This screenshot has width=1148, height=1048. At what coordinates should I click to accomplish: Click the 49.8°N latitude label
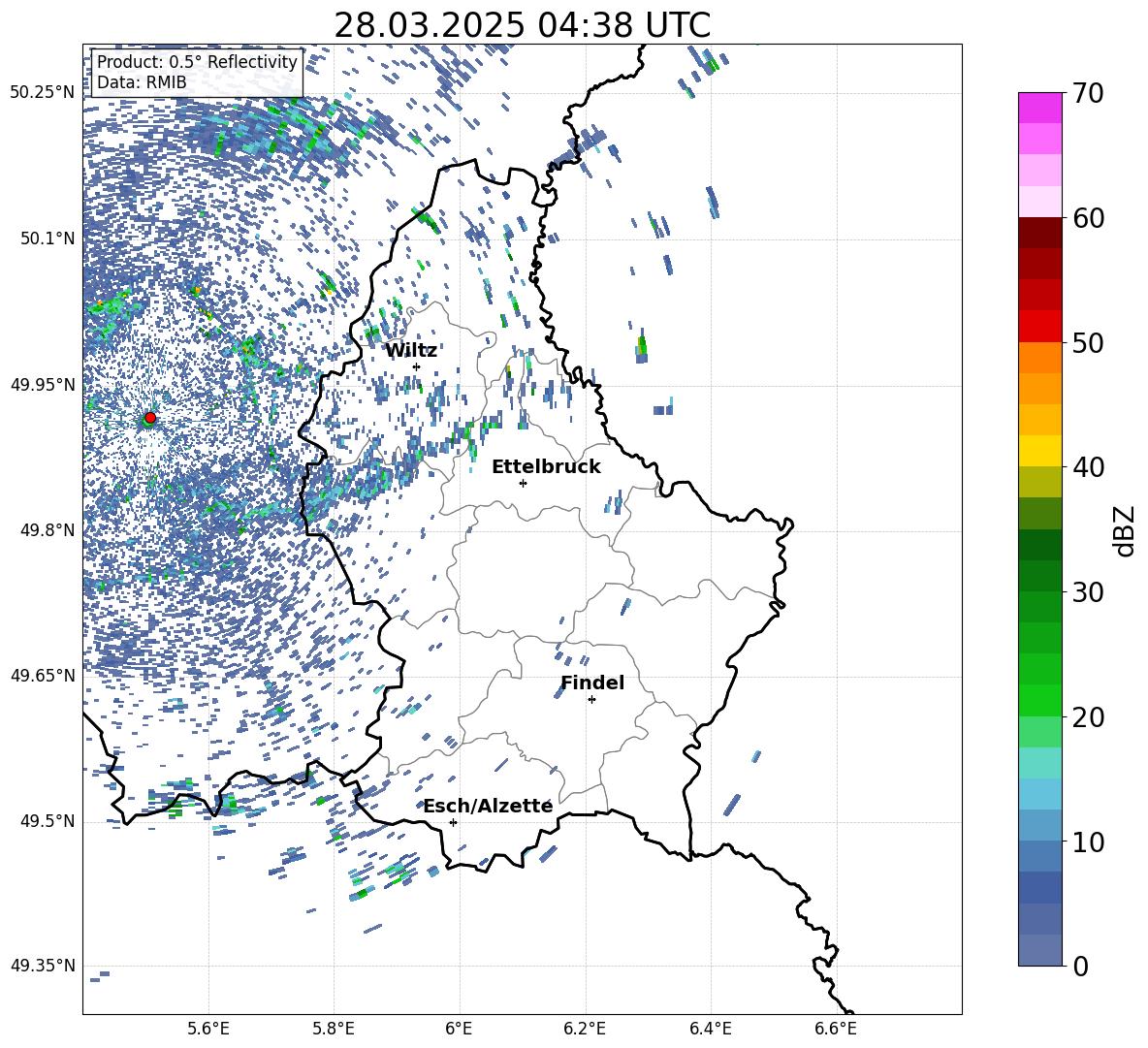tap(48, 530)
